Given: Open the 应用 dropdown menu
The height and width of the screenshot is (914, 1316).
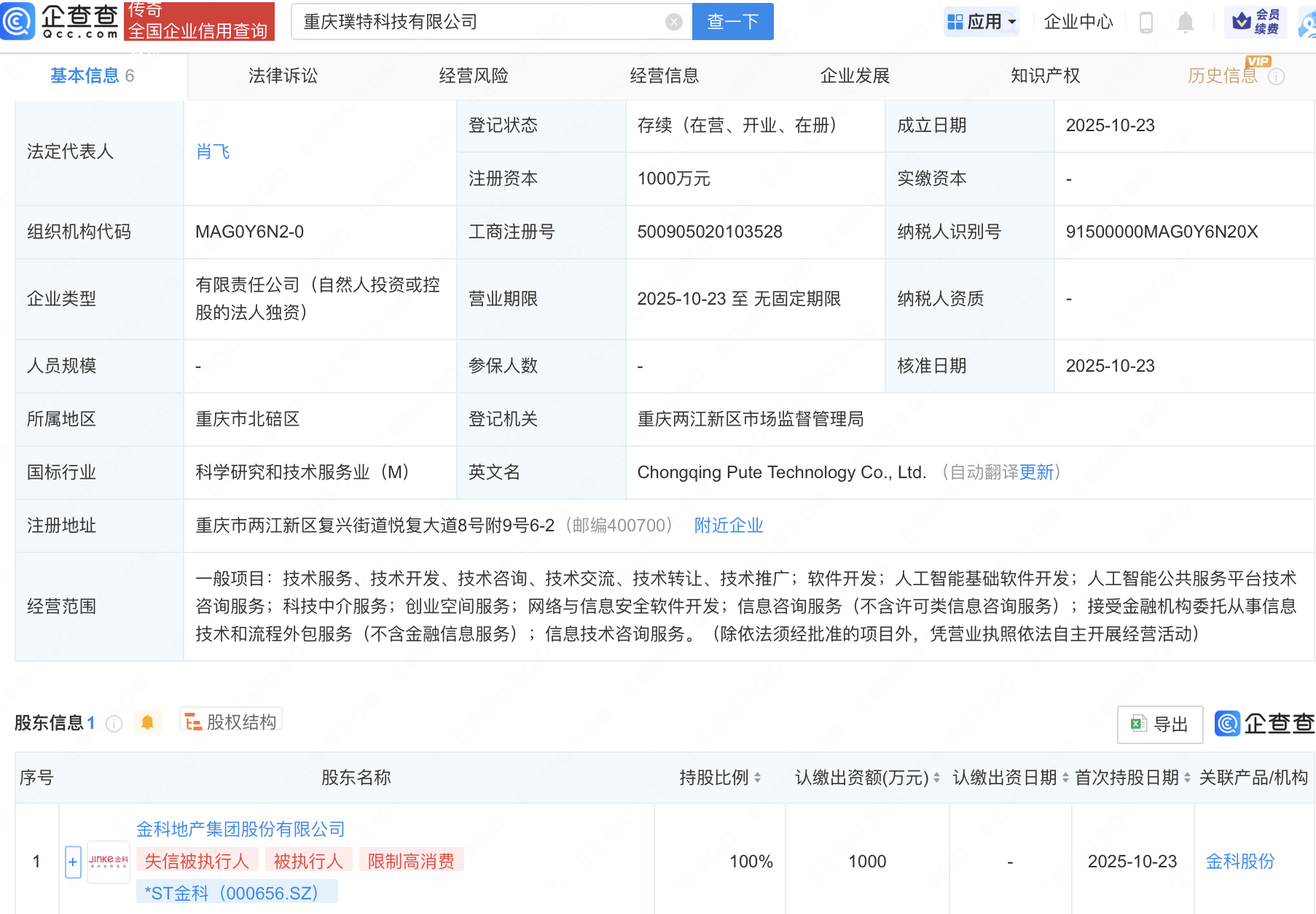Looking at the screenshot, I should point(981,22).
